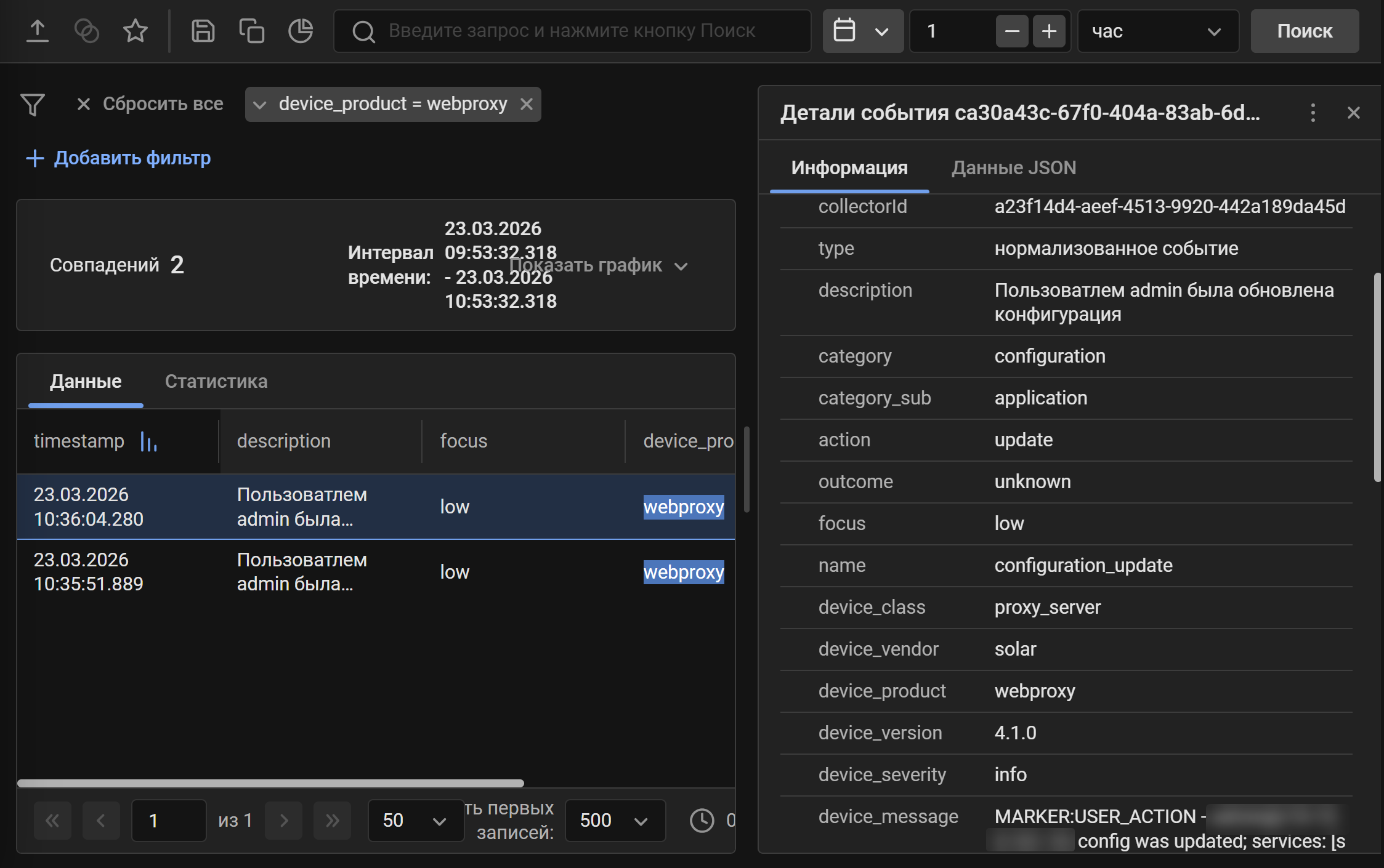Switch to the Статистика tab
This screenshot has height=868, width=1384.
pyautogui.click(x=216, y=381)
